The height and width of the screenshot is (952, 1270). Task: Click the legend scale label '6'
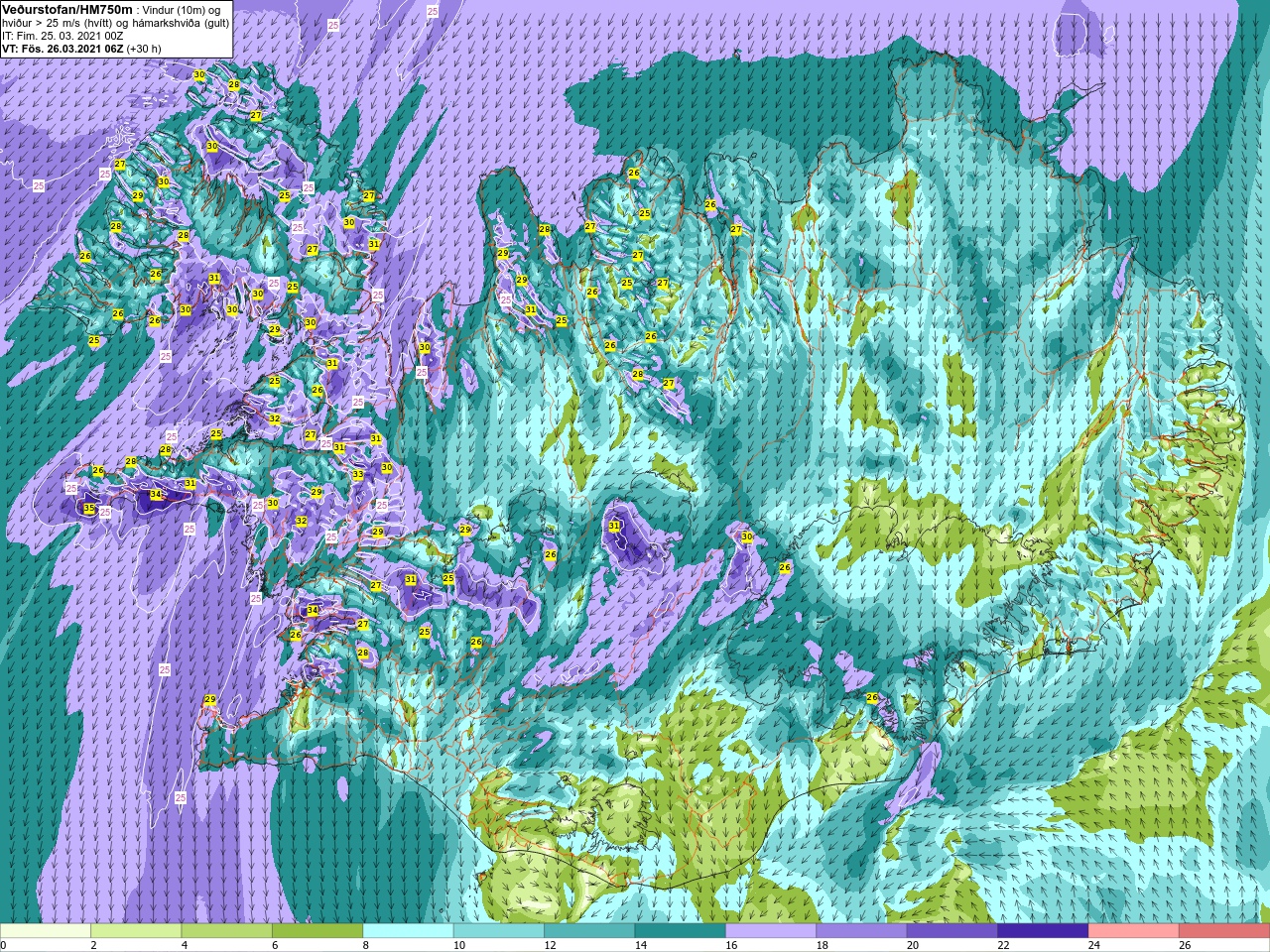(275, 945)
